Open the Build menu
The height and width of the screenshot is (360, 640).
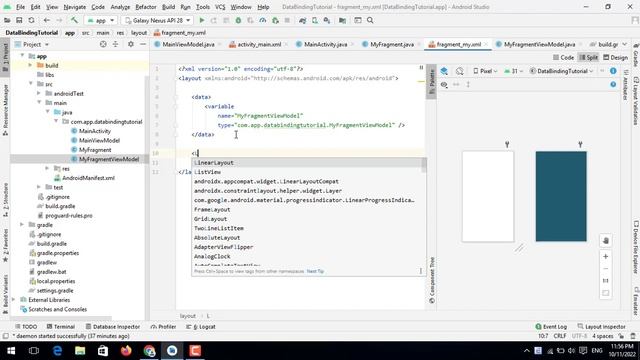tap(168, 7)
